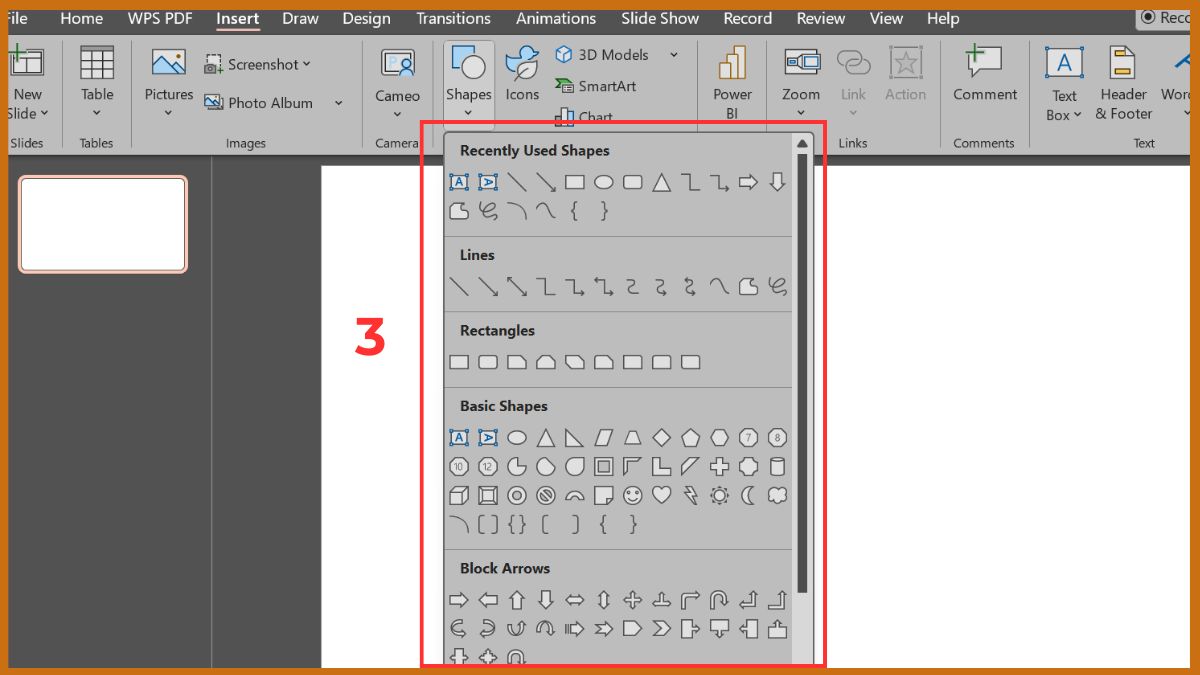1200x675 pixels.
Task: Open the Animations ribbon tab
Action: point(558,18)
